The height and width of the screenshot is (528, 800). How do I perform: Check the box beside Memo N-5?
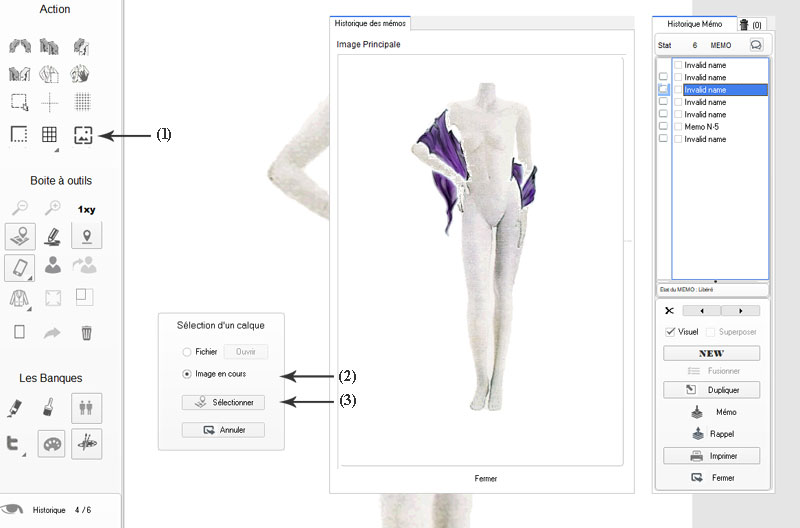pos(663,127)
